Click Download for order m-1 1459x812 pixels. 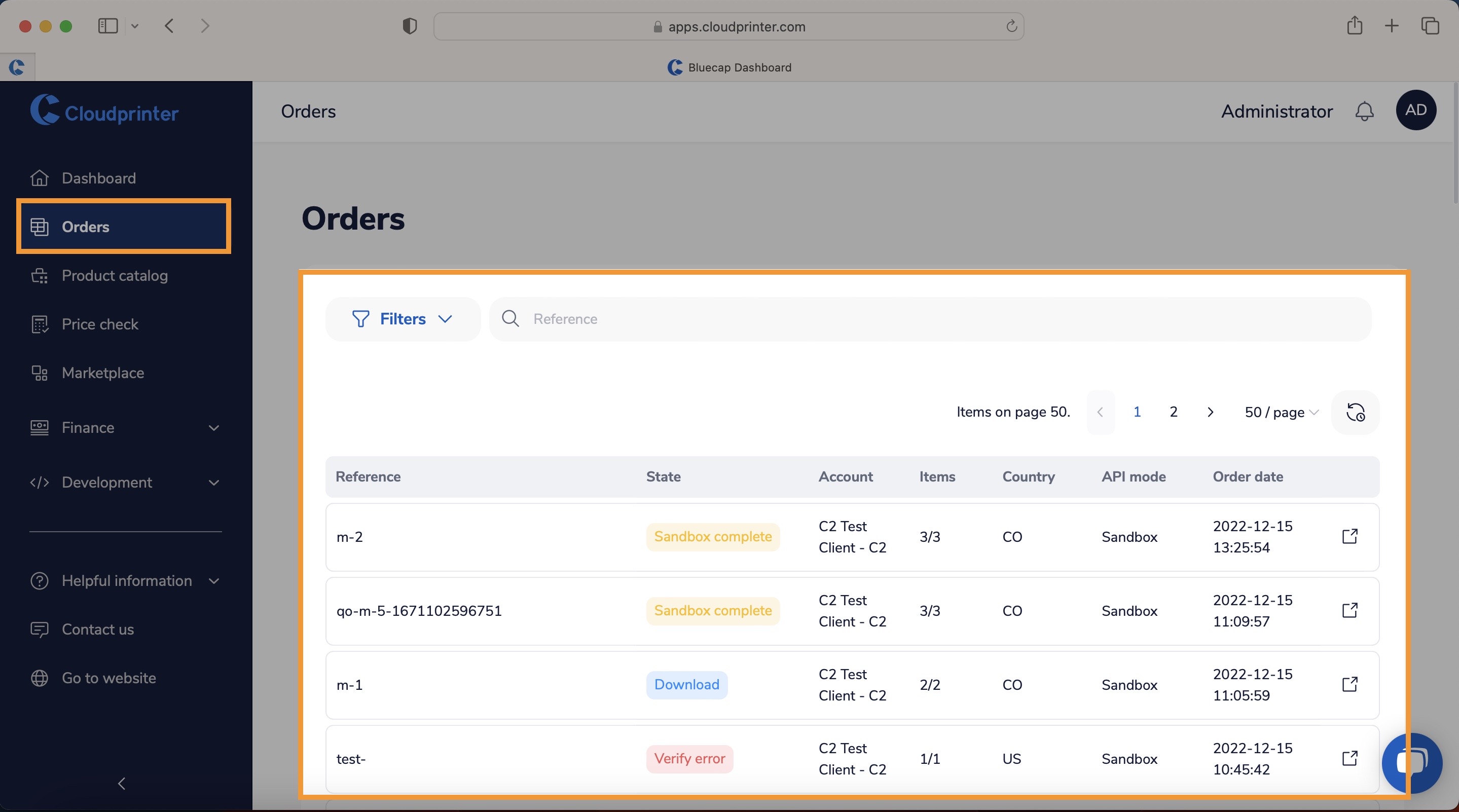(x=686, y=685)
